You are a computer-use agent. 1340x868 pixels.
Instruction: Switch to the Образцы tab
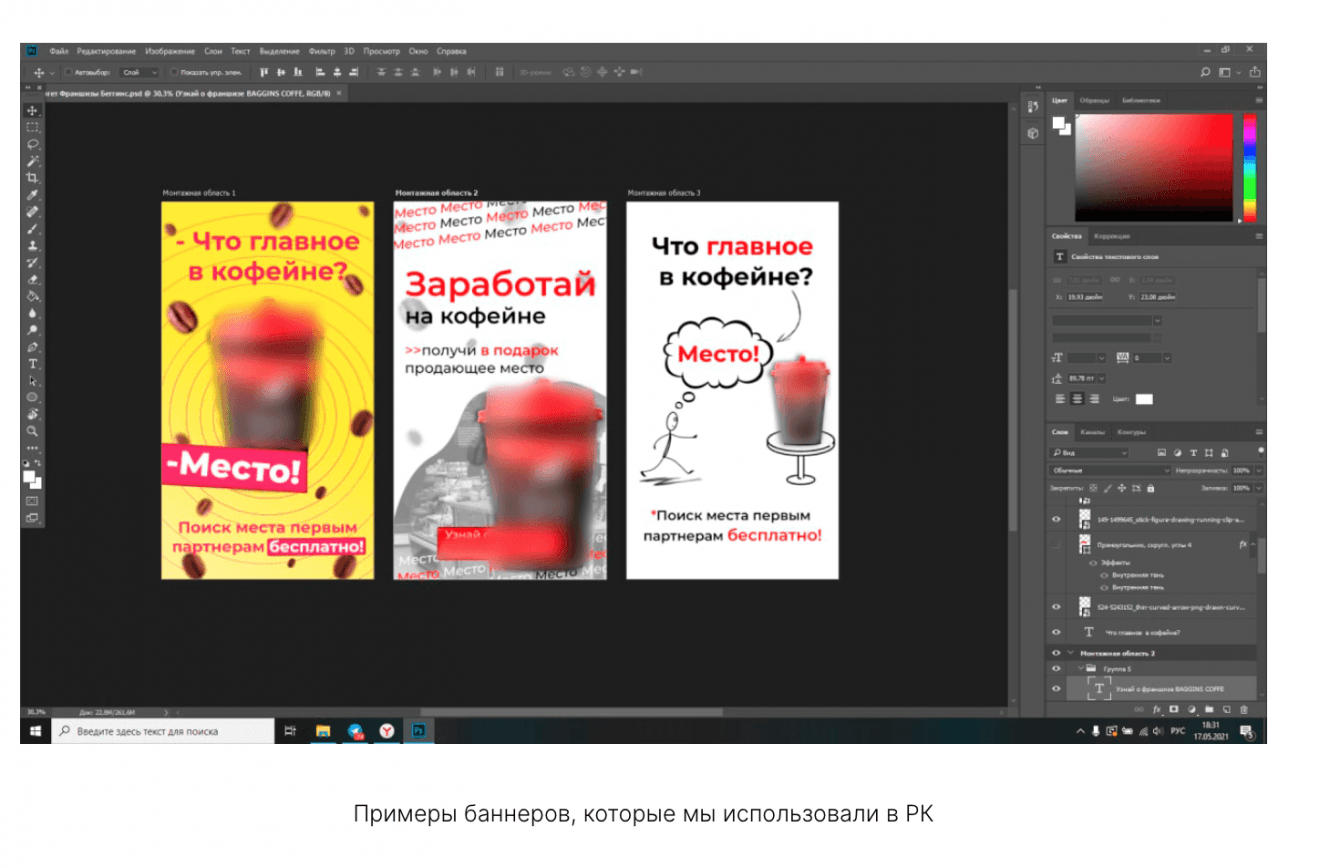tap(1095, 101)
